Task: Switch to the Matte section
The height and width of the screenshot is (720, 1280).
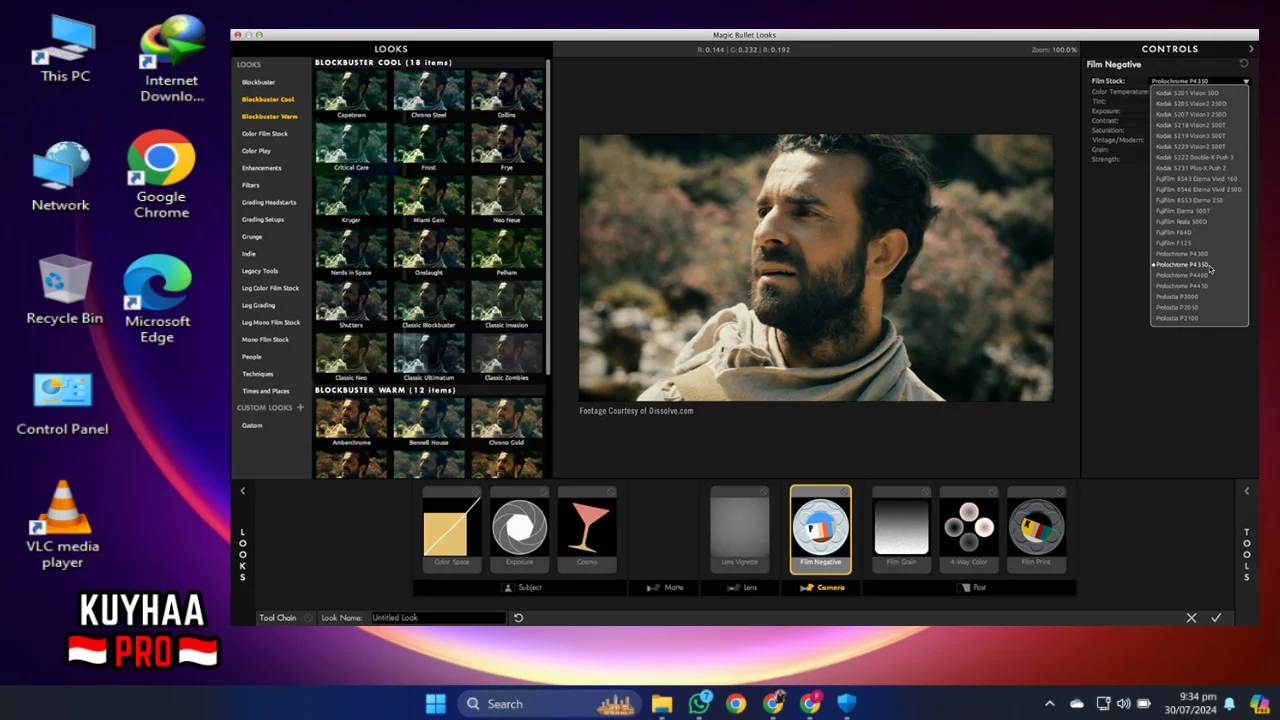Action: pyautogui.click(x=666, y=588)
